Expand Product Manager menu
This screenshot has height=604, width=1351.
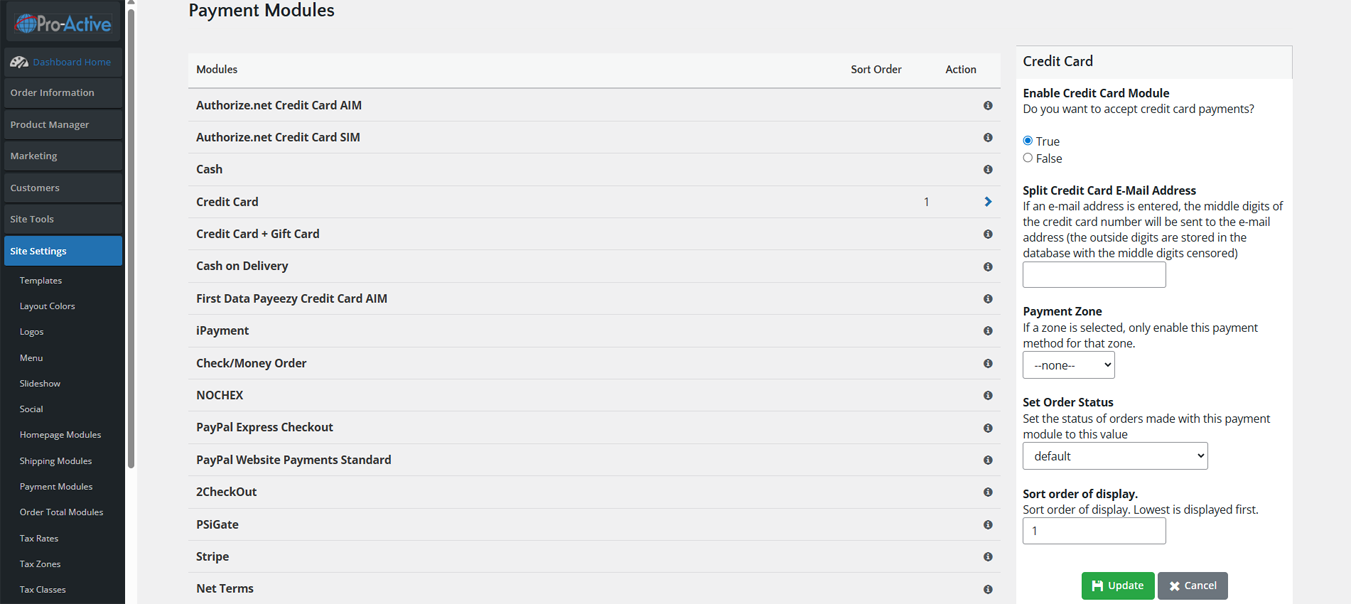(x=63, y=125)
